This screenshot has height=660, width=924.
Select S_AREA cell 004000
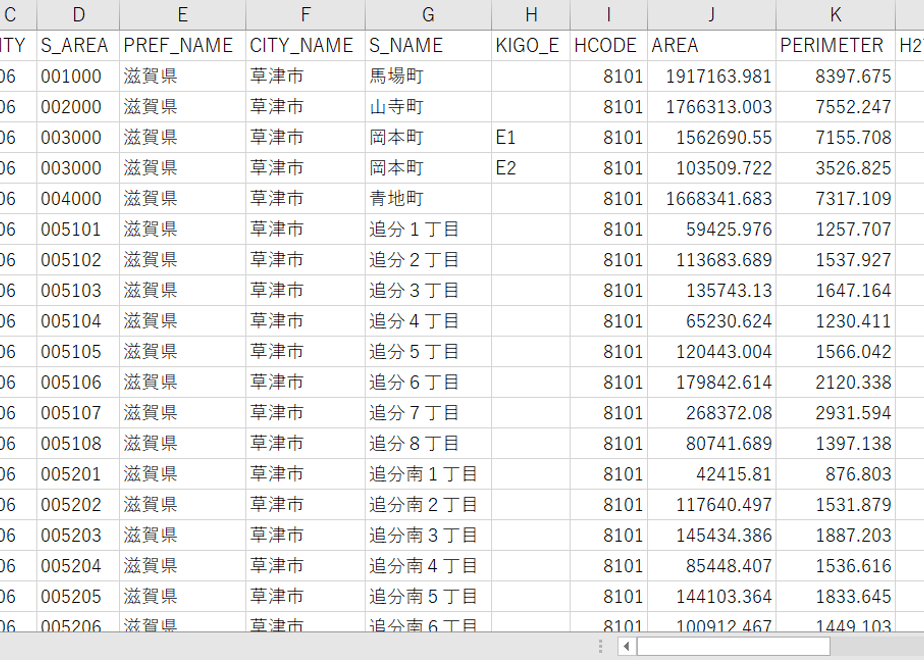[x=78, y=199]
